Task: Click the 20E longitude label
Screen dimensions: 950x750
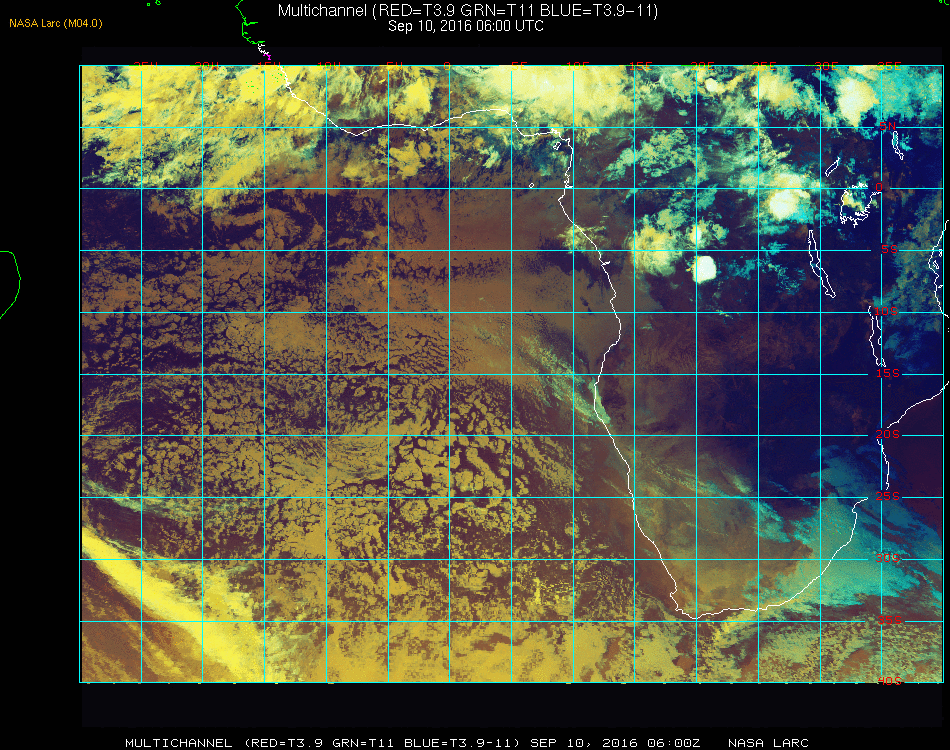Action: 702,66
